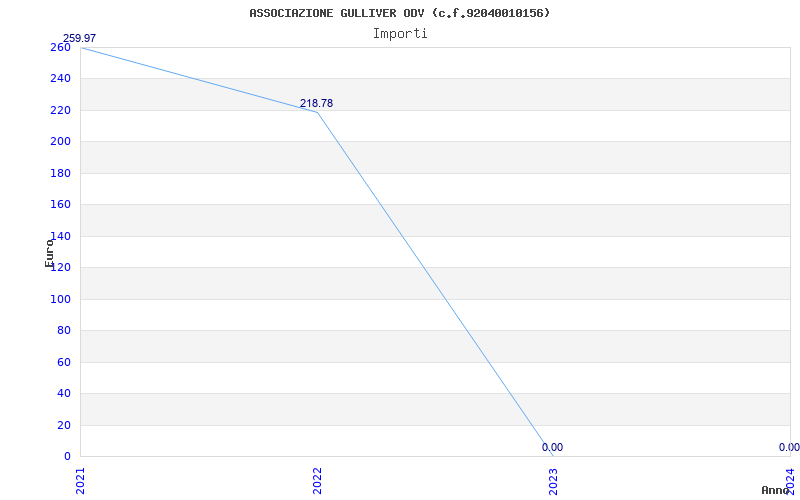
Task: Click the 20 y-axis tick label
Action: pyautogui.click(x=64, y=425)
